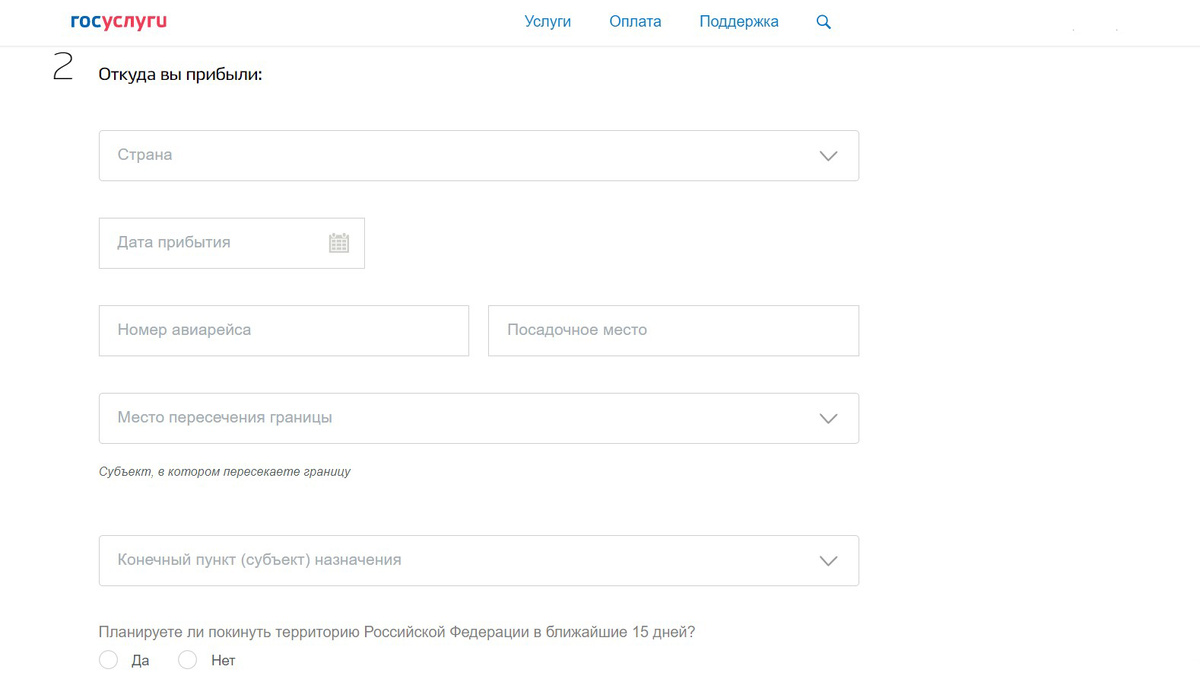Choose the Да label text
Image resolution: width=1200 pixels, height=676 pixels.
click(x=140, y=661)
